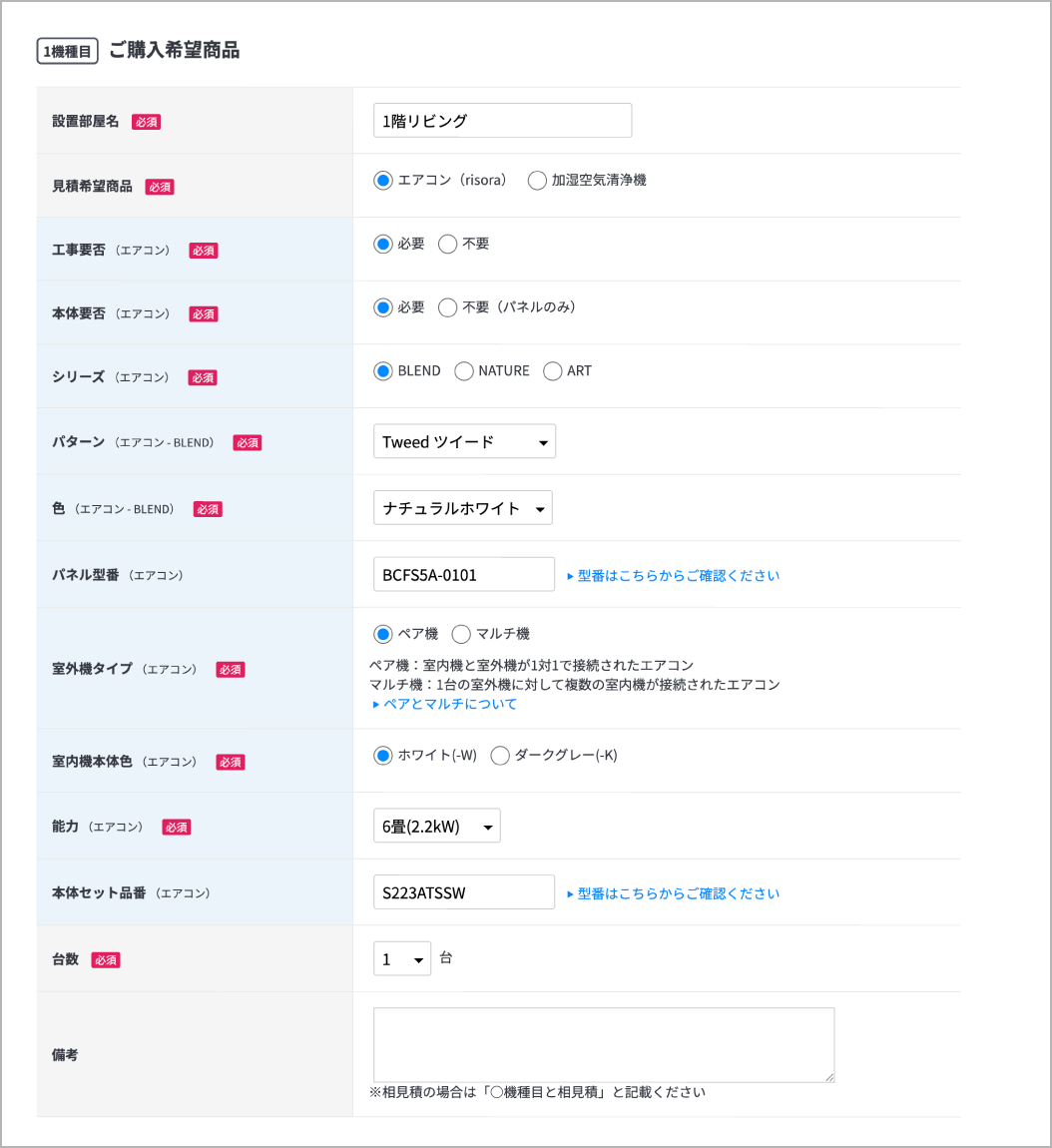Select ダークグレー(-K) indoor unit color

coord(500,756)
